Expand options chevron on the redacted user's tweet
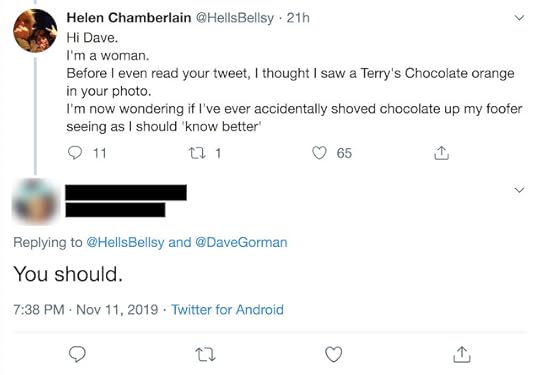The height and width of the screenshot is (375, 540). coord(519,190)
